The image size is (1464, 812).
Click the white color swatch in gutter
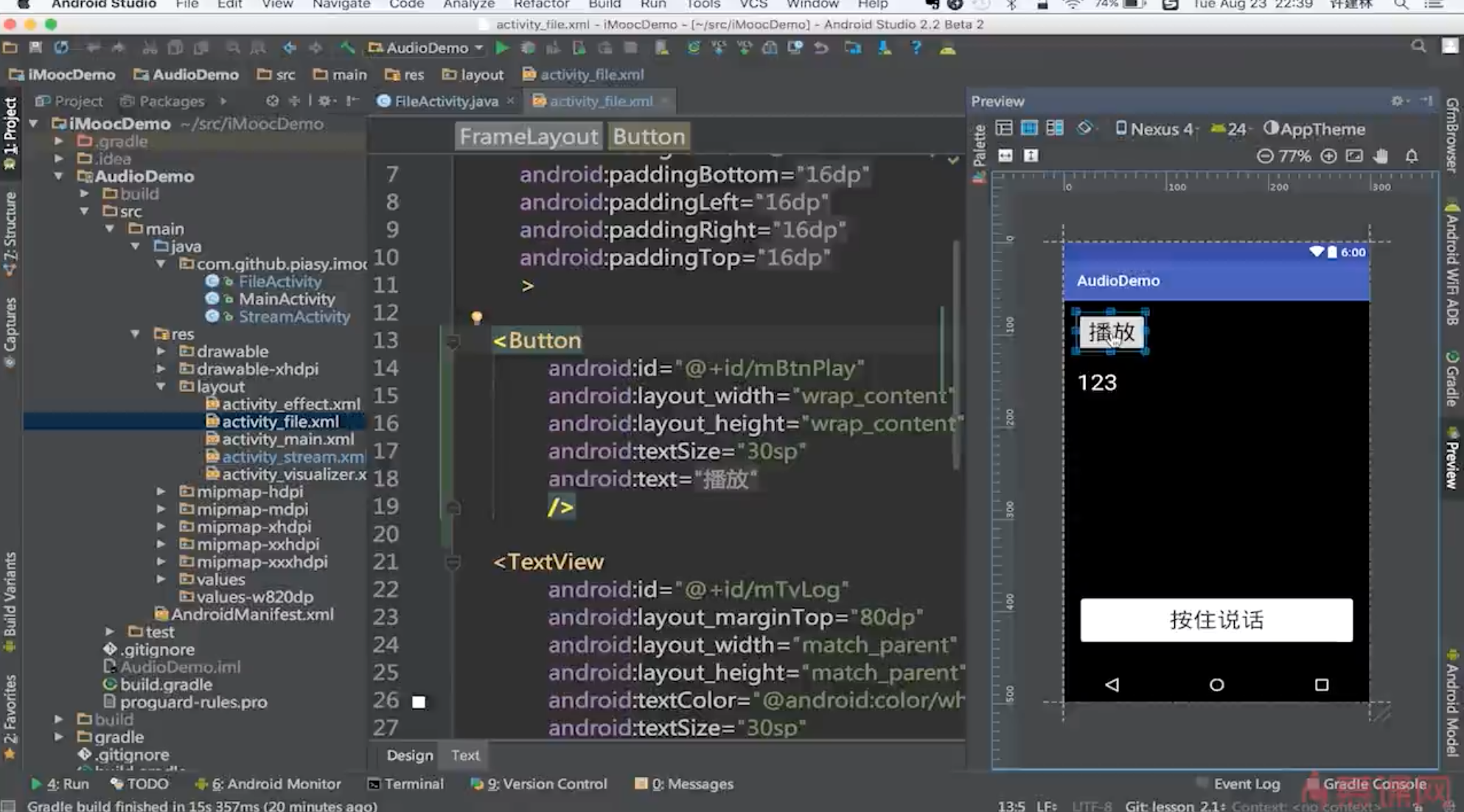click(419, 701)
